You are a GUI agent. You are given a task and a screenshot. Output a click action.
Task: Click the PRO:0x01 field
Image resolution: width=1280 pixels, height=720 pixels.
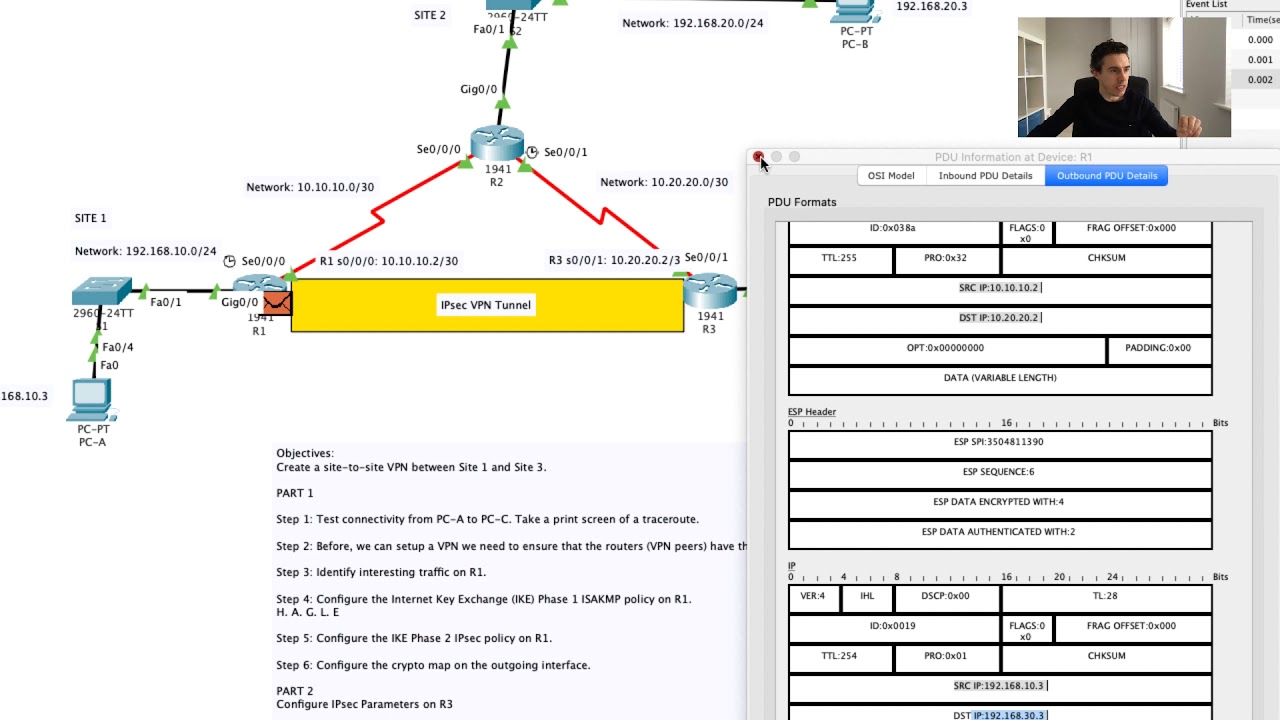coord(947,656)
